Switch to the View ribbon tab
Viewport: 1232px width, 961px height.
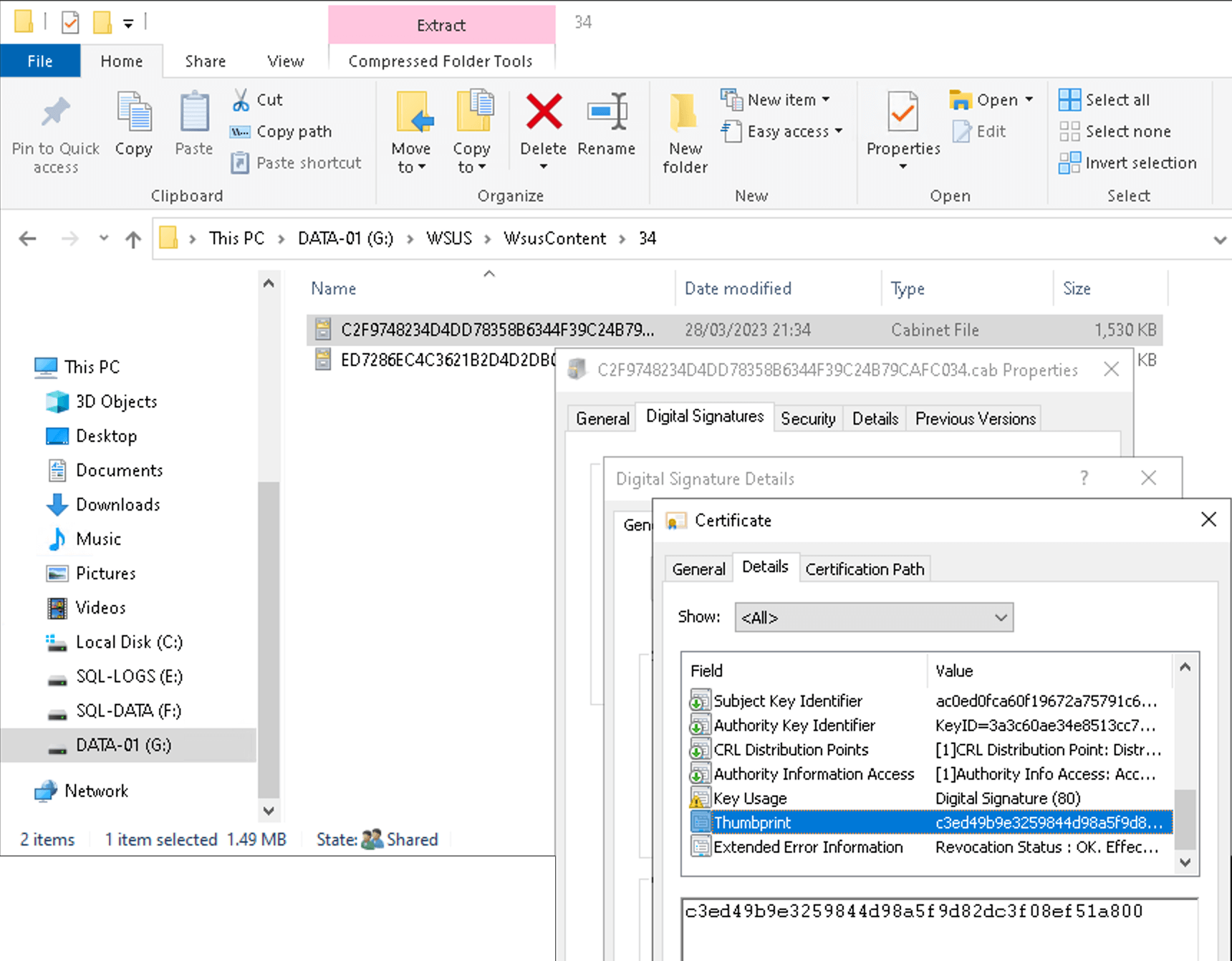(x=286, y=62)
